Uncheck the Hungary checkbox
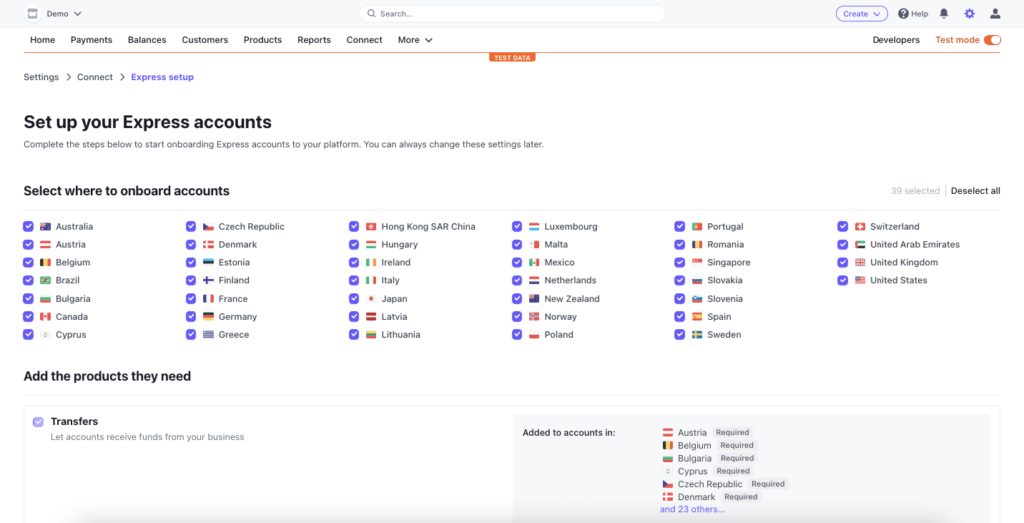 tap(354, 244)
